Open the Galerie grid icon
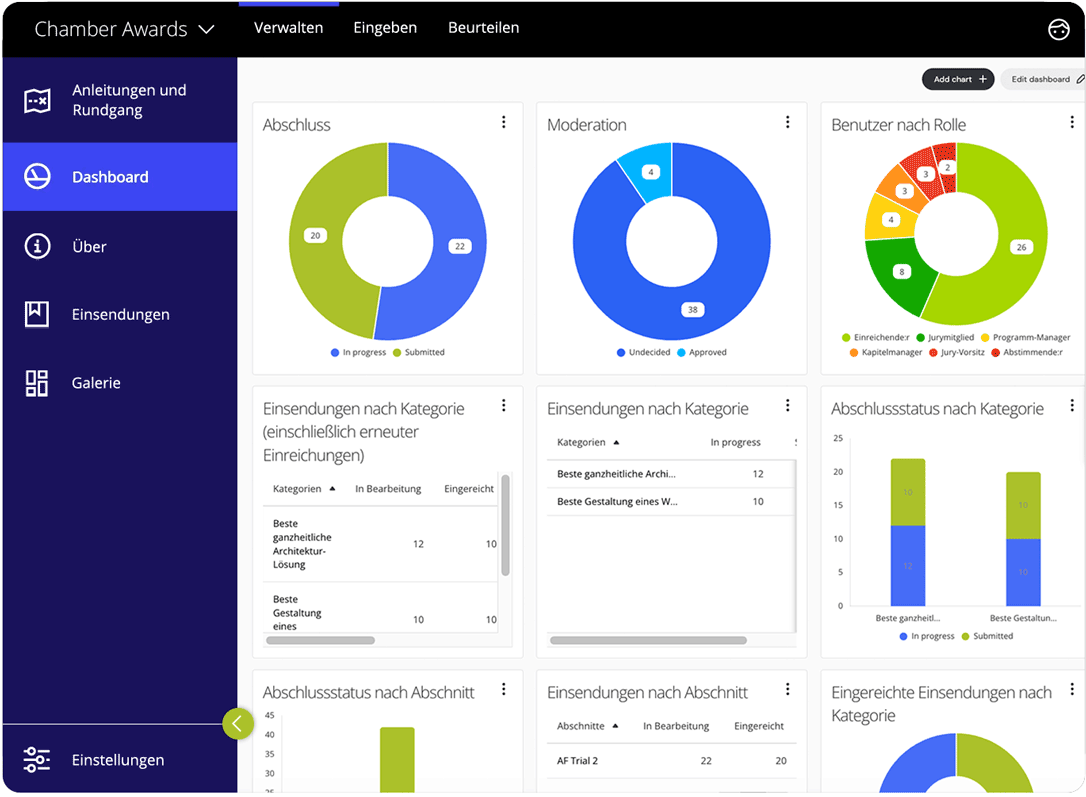 pyautogui.click(x=37, y=383)
